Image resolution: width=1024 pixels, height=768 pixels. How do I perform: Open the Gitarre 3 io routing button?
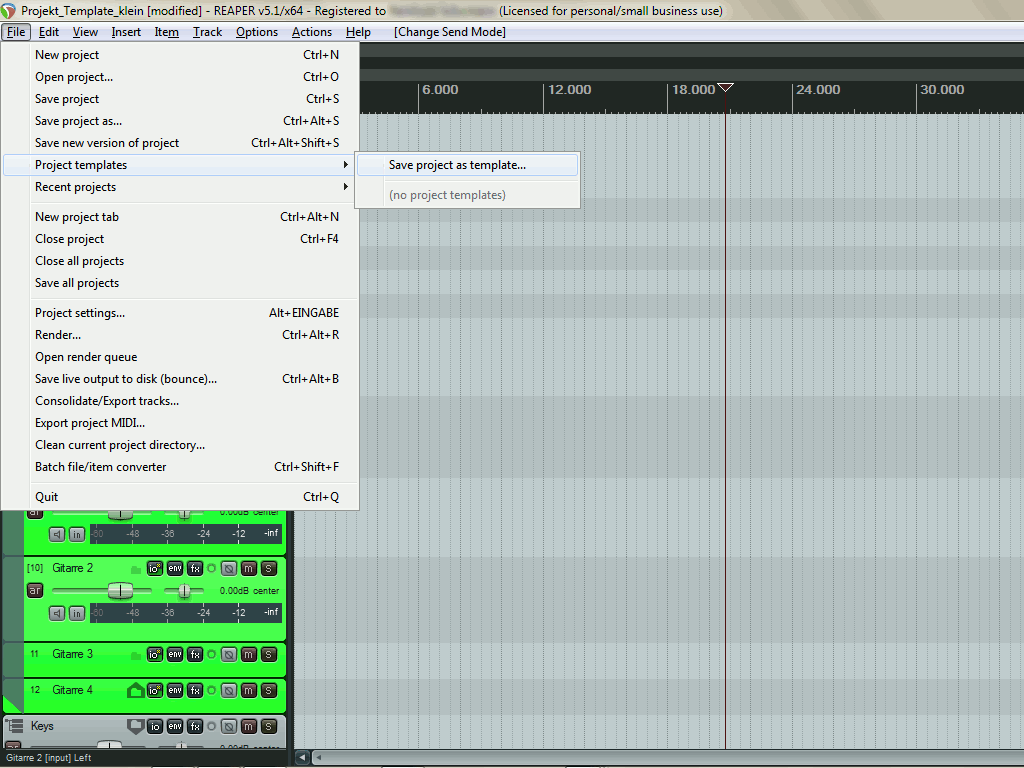pos(155,654)
